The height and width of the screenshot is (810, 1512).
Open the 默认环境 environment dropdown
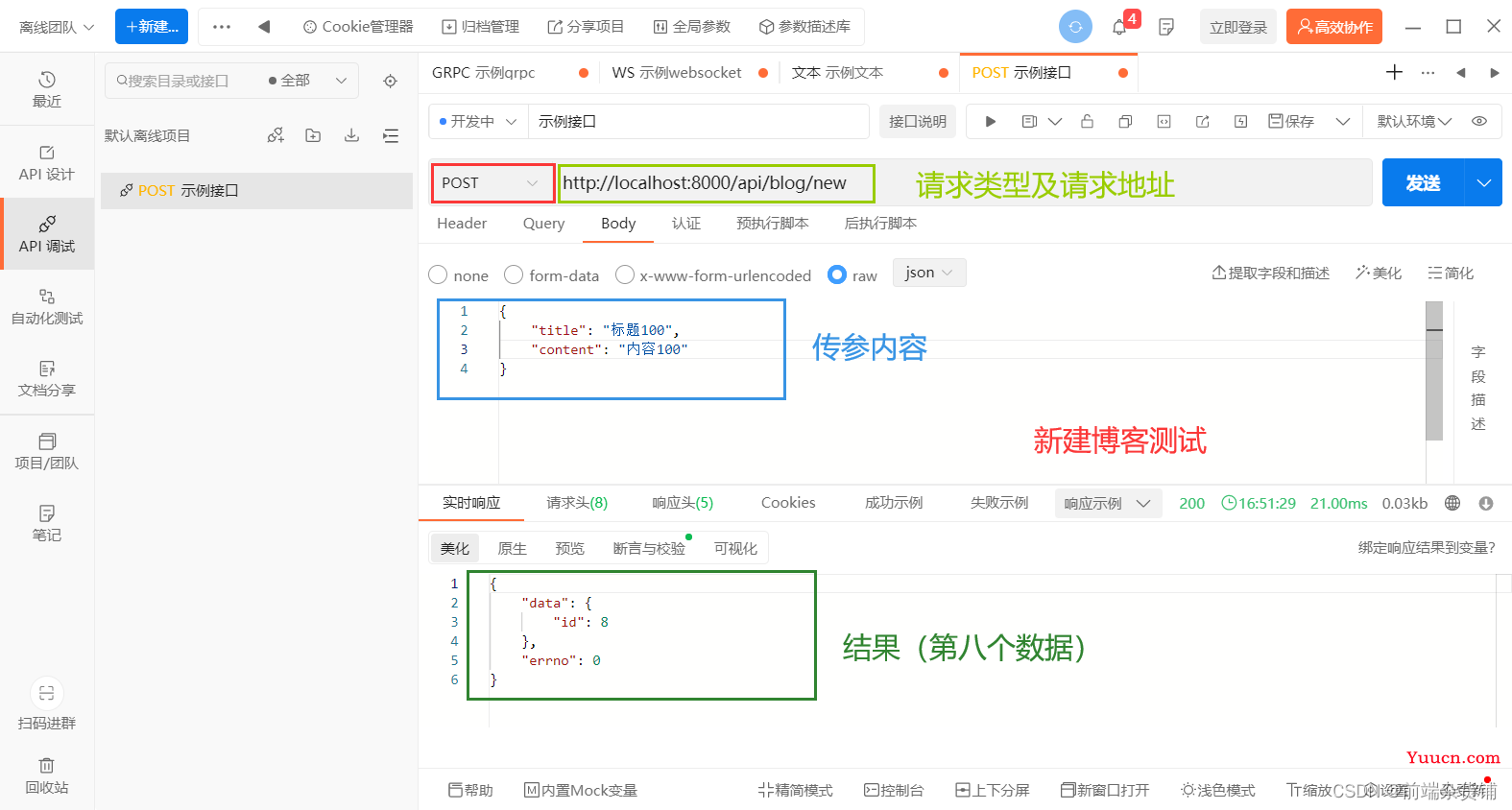click(1415, 121)
